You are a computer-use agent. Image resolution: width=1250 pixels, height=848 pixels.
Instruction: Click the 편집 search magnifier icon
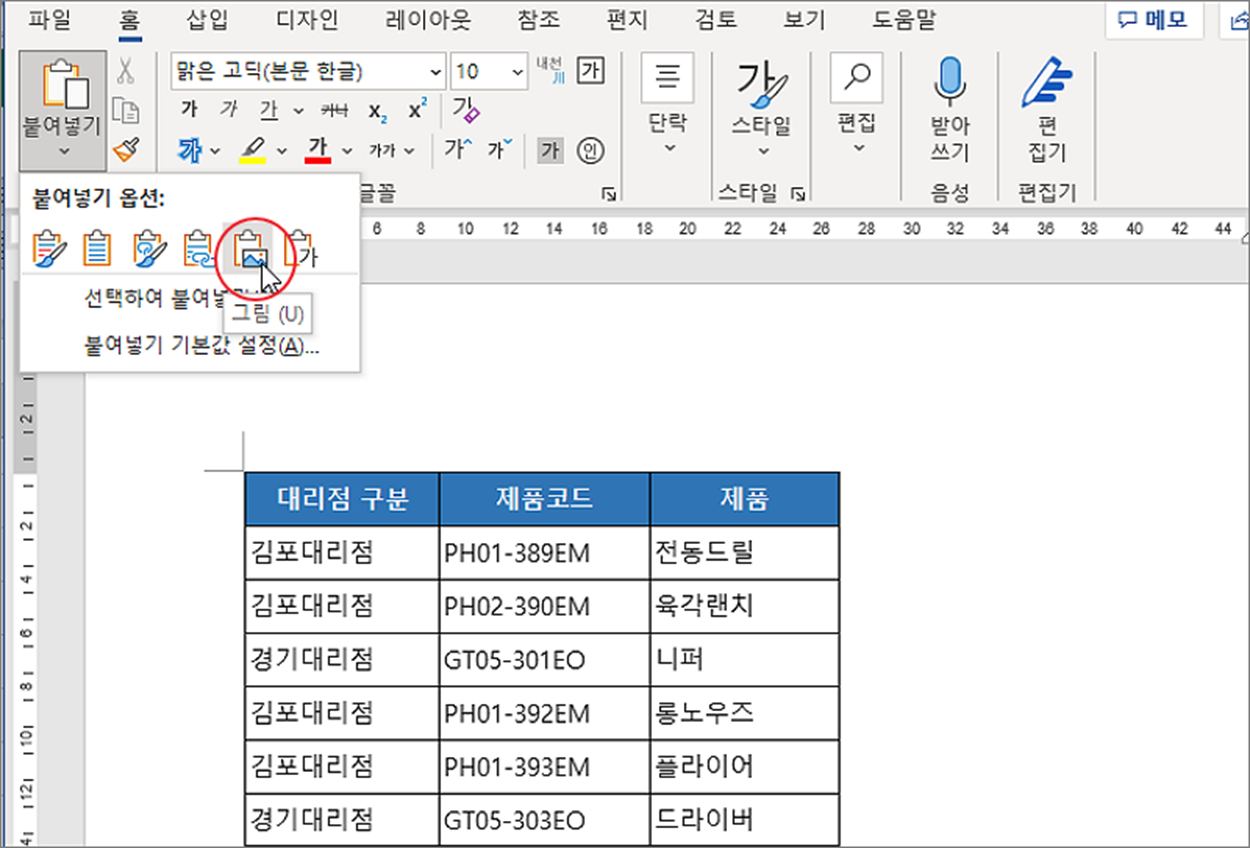coord(857,78)
